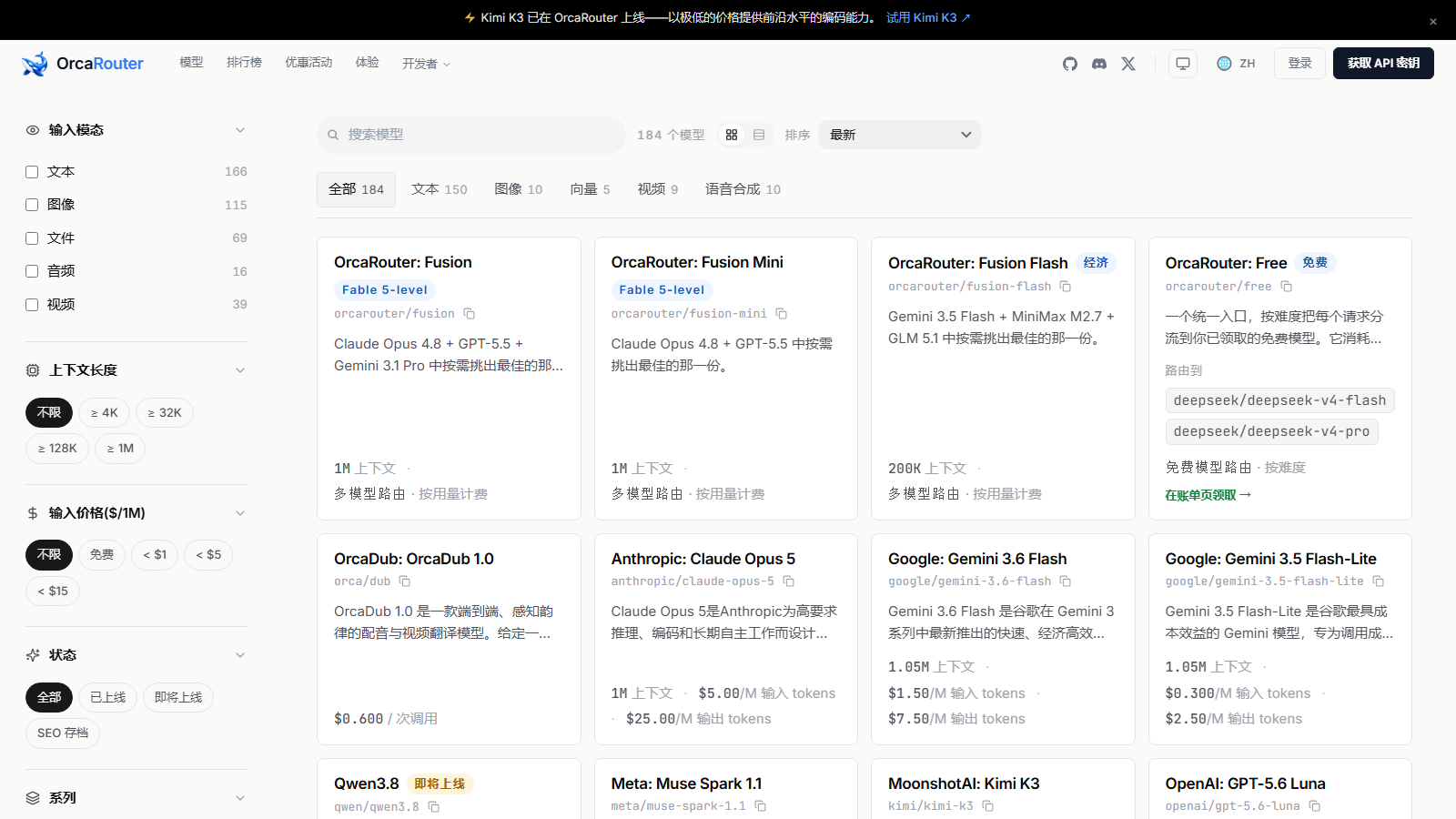This screenshot has width=1456, height=819.
Task: Copy the qwen/qwen3.8 model ID
Action: tap(434, 806)
